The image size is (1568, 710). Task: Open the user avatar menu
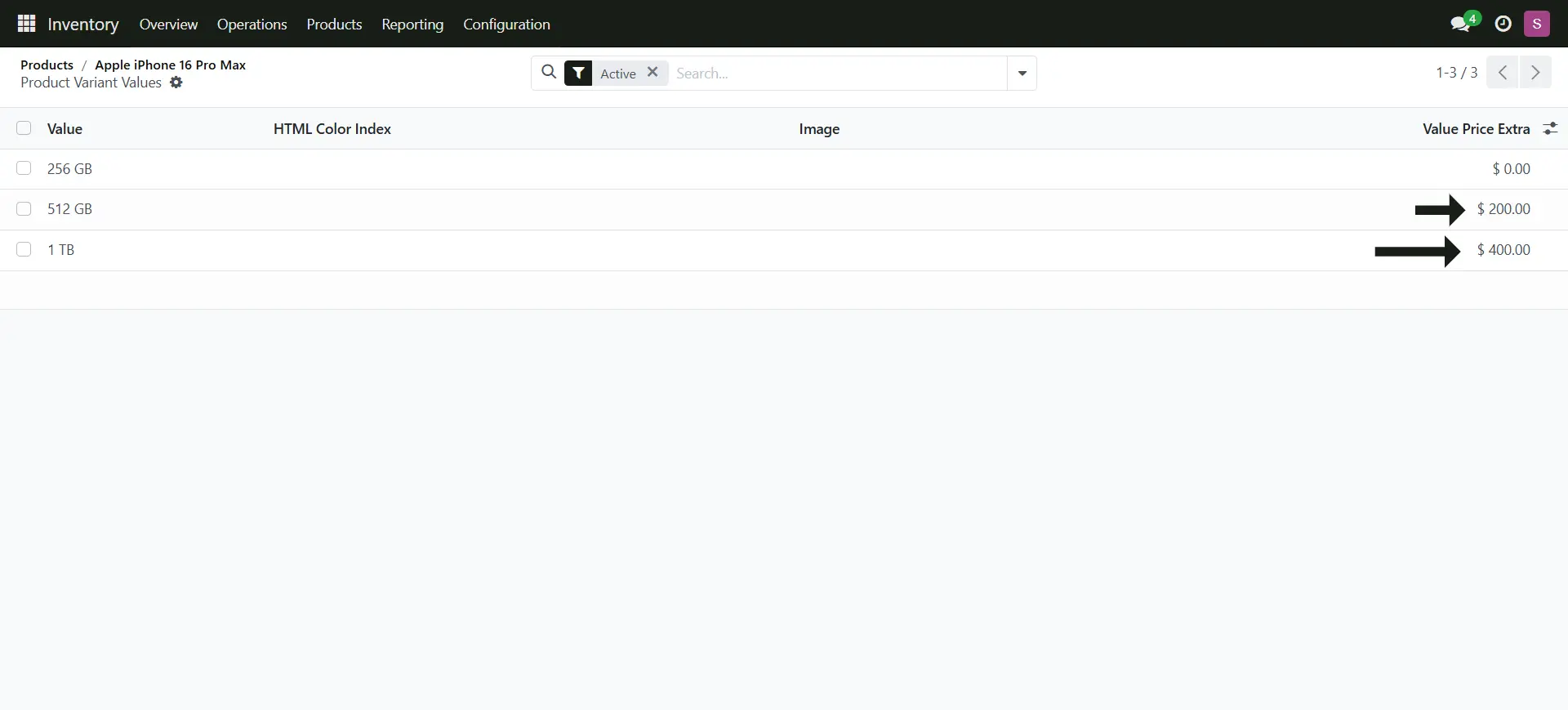click(x=1536, y=24)
